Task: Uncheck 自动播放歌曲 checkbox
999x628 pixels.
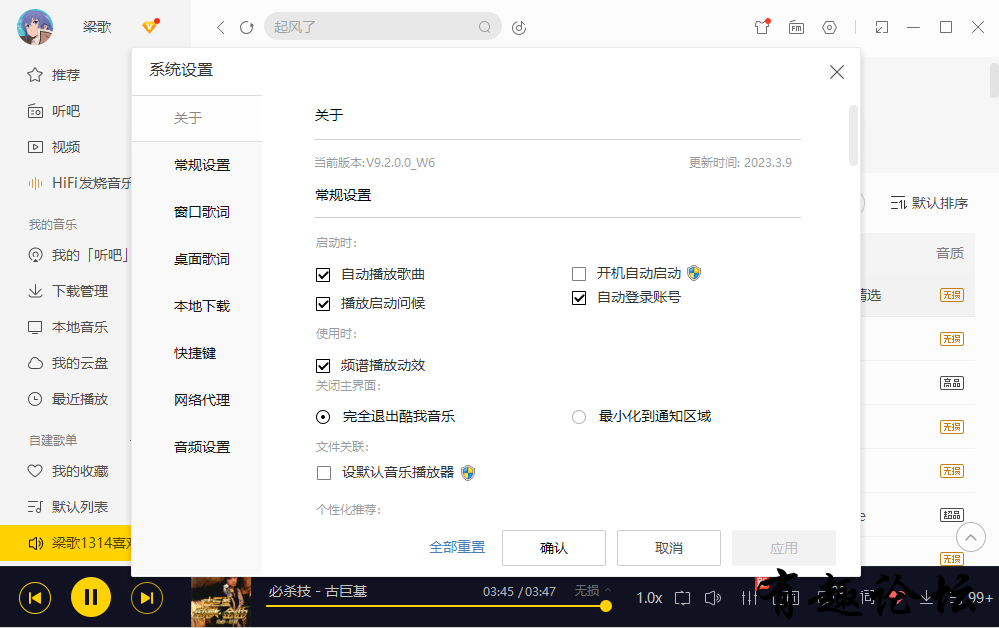Action: point(323,275)
